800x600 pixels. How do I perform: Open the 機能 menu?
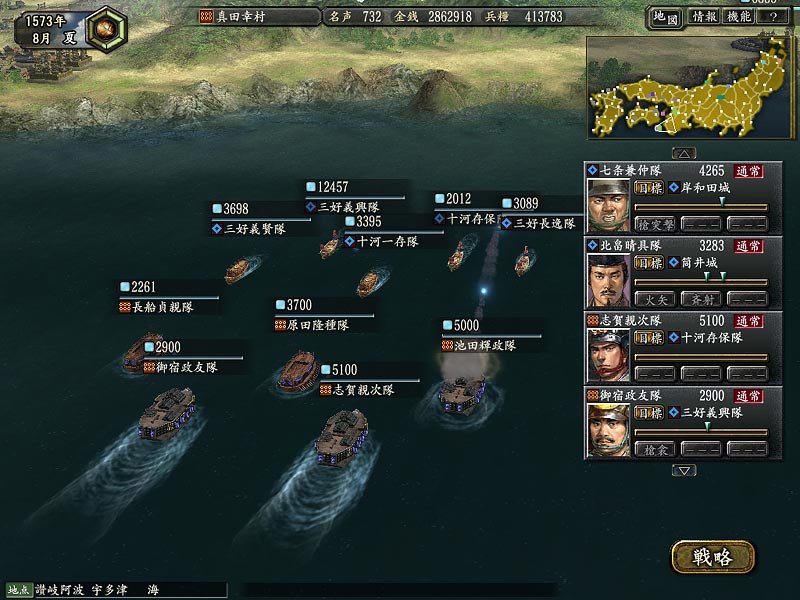click(x=739, y=17)
